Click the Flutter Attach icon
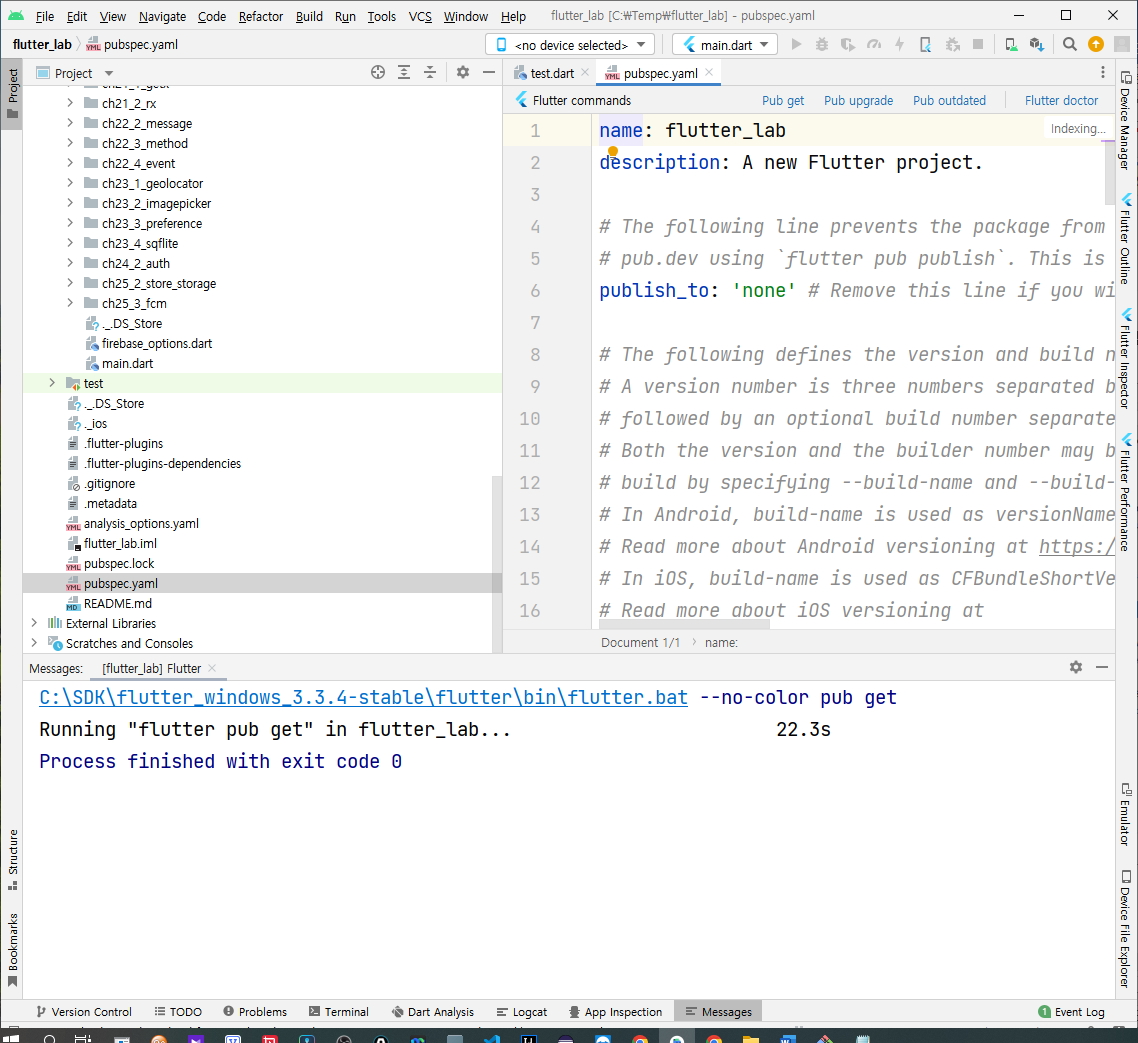Image resolution: width=1138 pixels, height=1043 pixels. pyautogui.click(x=925, y=44)
